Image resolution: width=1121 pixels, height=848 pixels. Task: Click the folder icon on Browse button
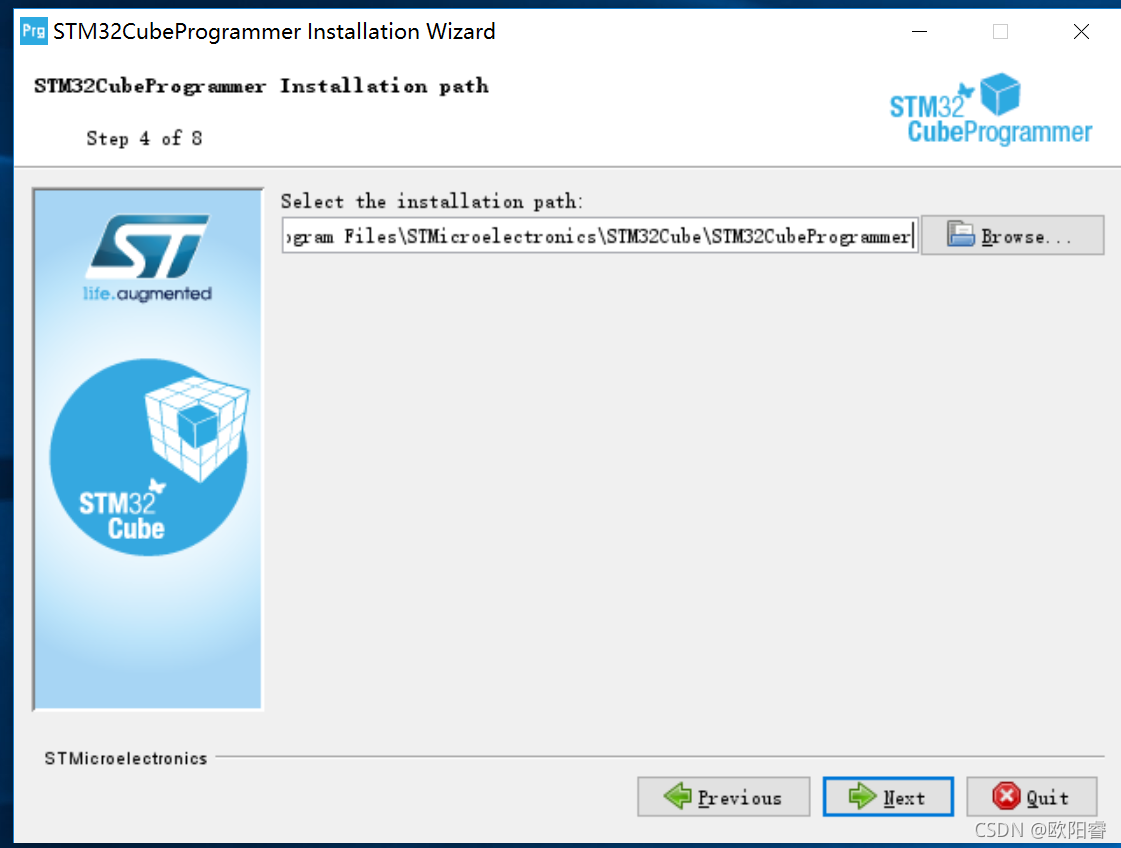coord(961,235)
